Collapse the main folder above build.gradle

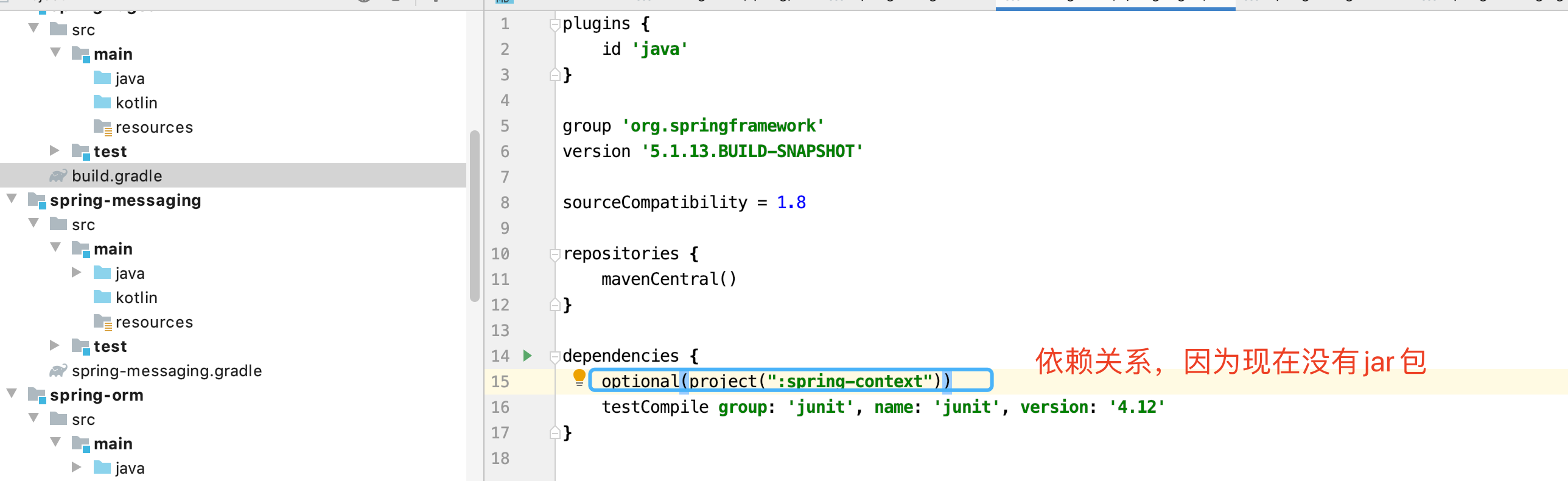[x=55, y=52]
